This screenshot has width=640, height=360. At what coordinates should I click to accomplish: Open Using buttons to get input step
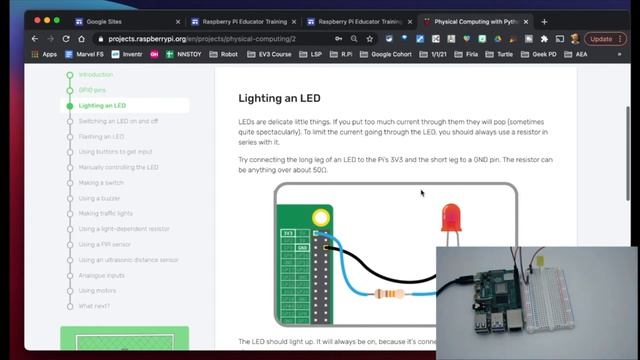click(115, 152)
